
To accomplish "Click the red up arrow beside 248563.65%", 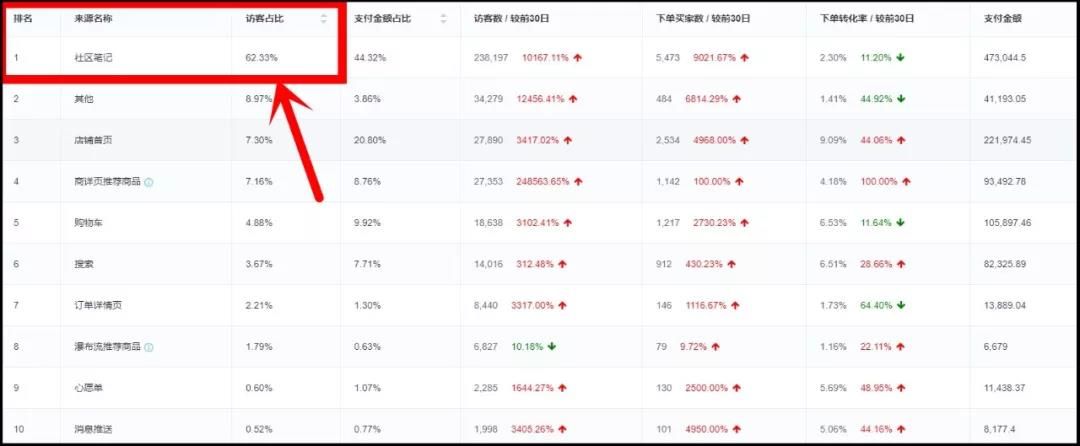I will click(579, 182).
